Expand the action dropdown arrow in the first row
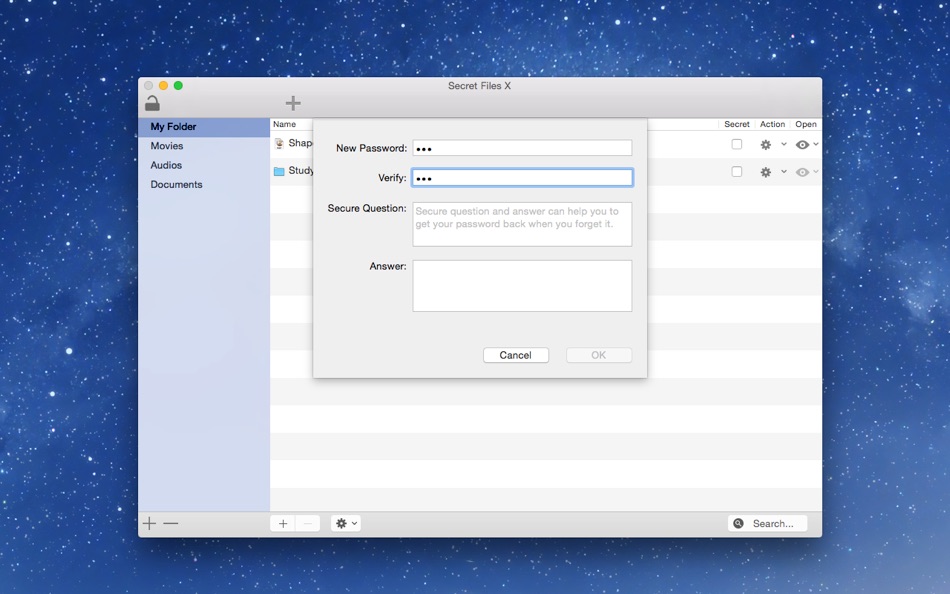The height and width of the screenshot is (594, 950). click(x=783, y=144)
